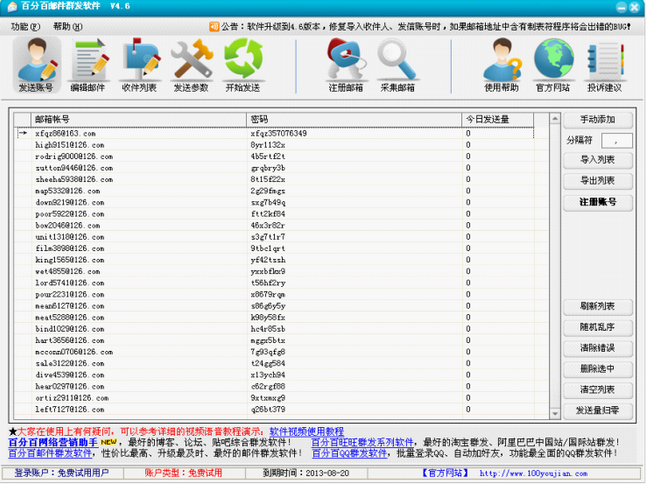Select account row high81510126.com

[66, 144]
